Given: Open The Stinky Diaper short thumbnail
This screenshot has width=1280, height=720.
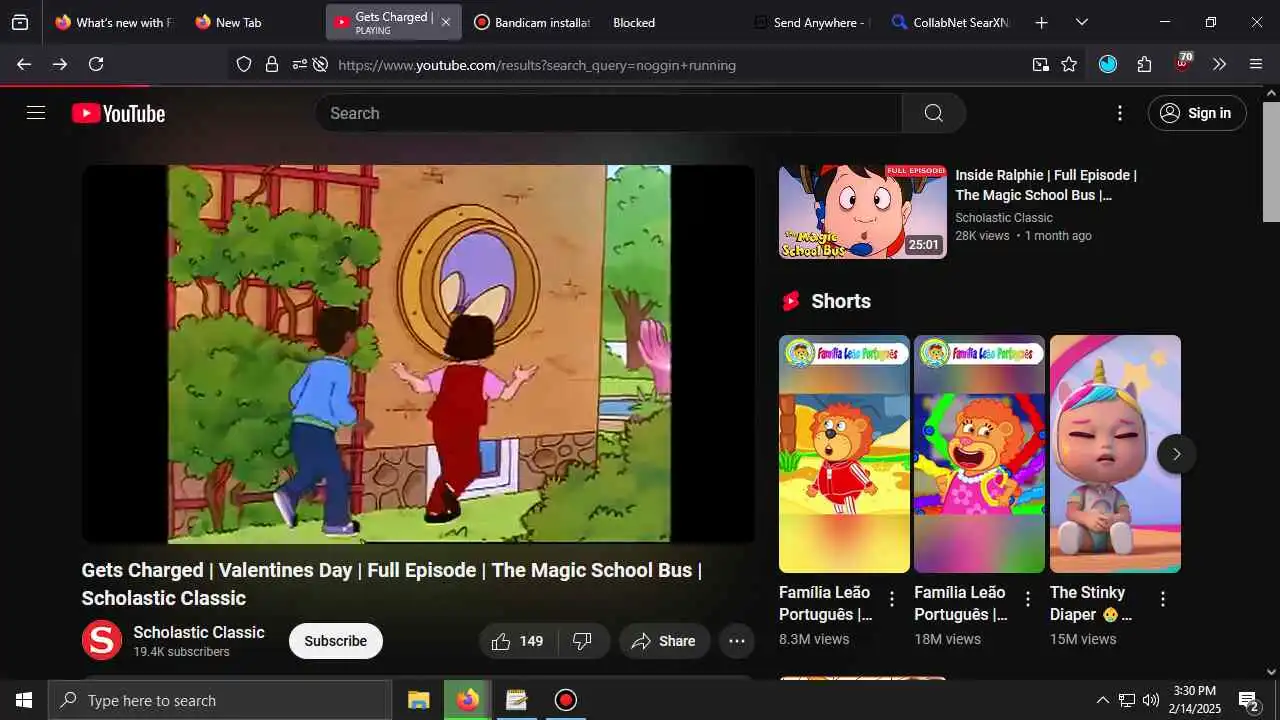Looking at the screenshot, I should pos(1115,454).
